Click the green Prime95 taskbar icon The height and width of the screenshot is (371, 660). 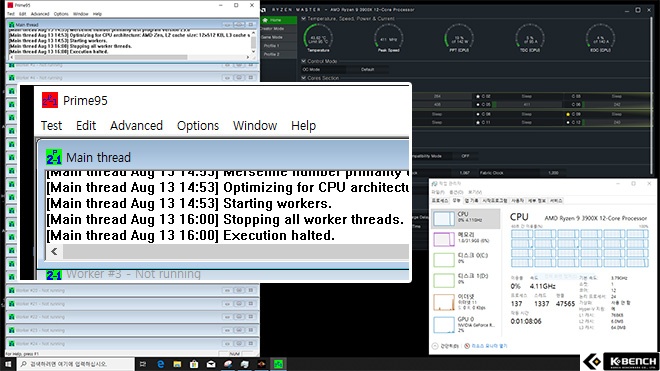pyautogui.click(x=278, y=364)
